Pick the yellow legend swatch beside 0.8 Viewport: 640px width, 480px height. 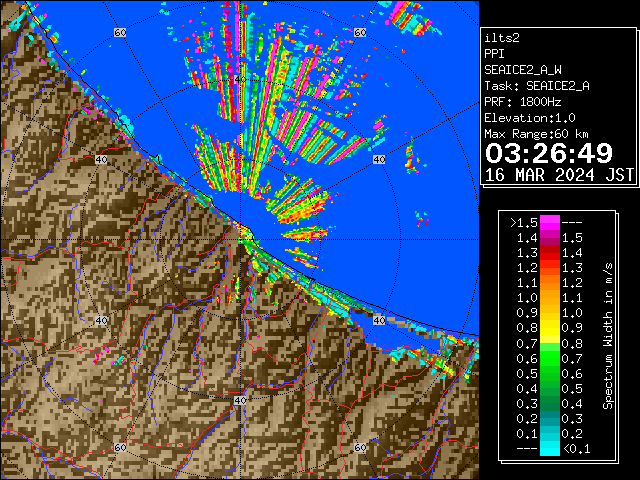tap(550, 328)
